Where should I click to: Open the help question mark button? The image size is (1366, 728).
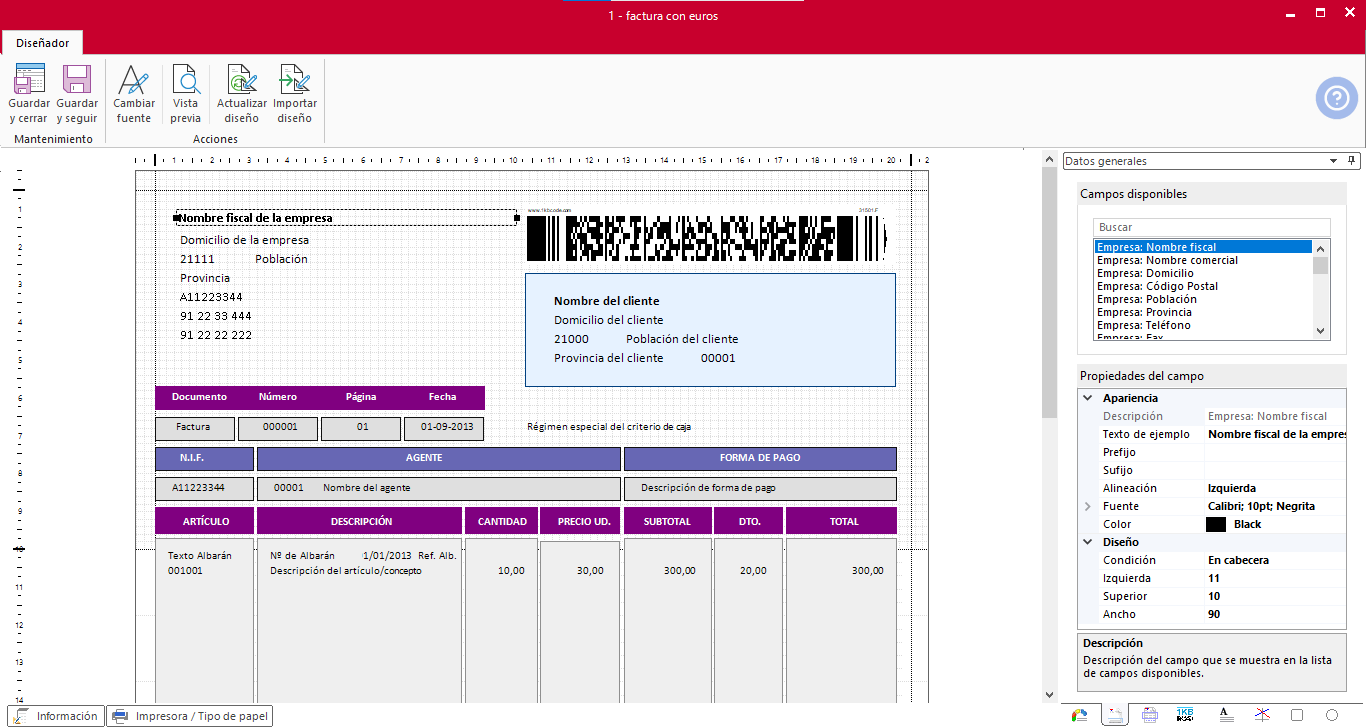[1336, 98]
